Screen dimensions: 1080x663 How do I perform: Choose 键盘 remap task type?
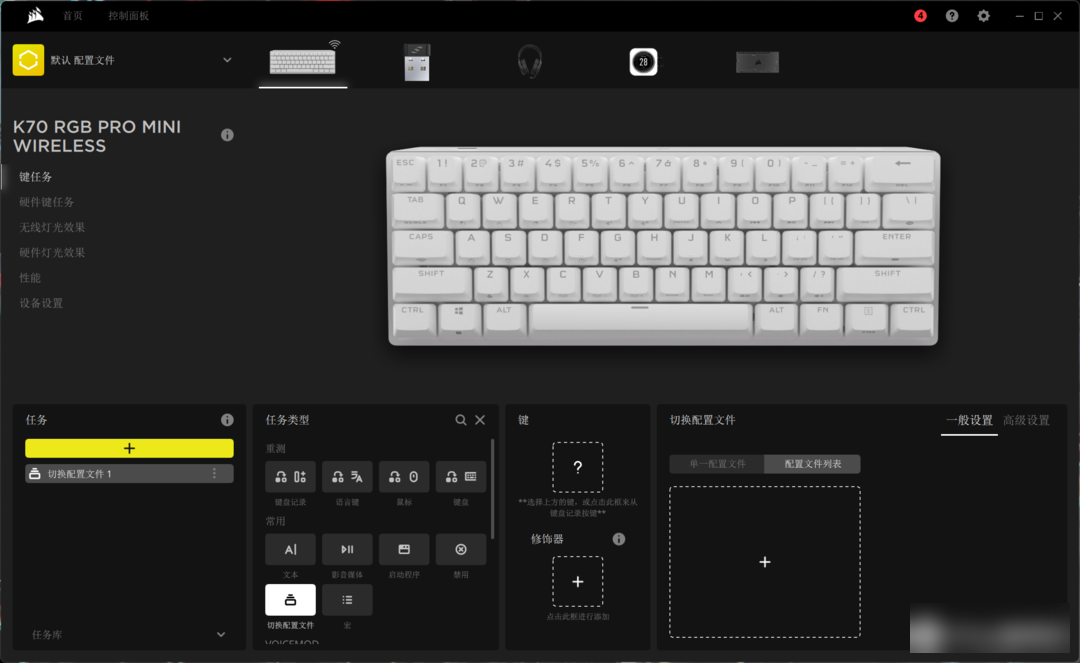click(461, 476)
